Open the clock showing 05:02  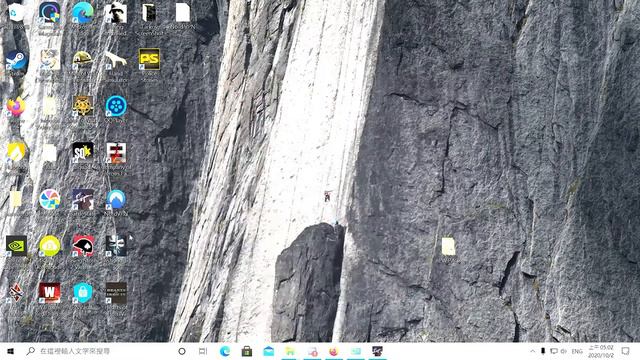(600, 351)
